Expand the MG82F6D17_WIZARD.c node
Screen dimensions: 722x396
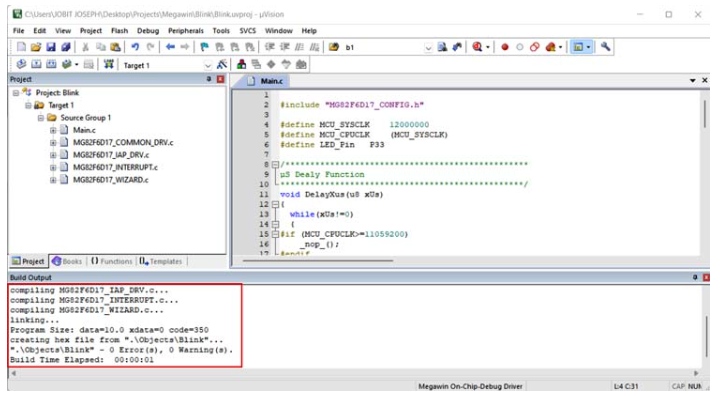(x=53, y=180)
